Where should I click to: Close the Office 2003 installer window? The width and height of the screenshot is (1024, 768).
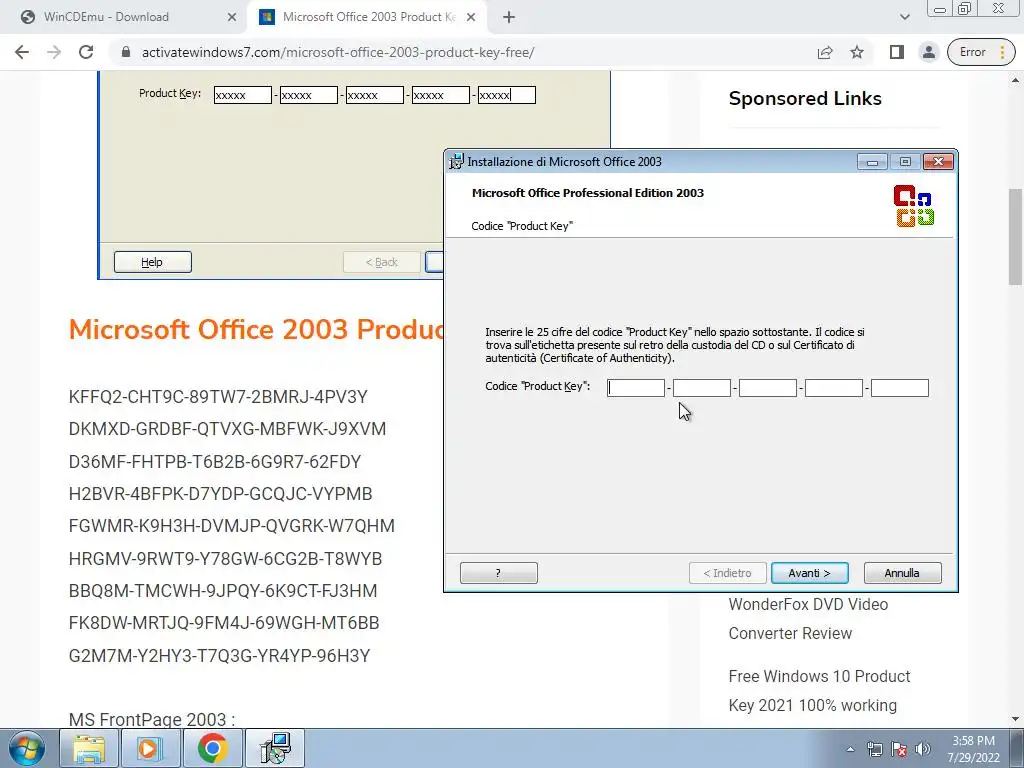click(x=938, y=161)
